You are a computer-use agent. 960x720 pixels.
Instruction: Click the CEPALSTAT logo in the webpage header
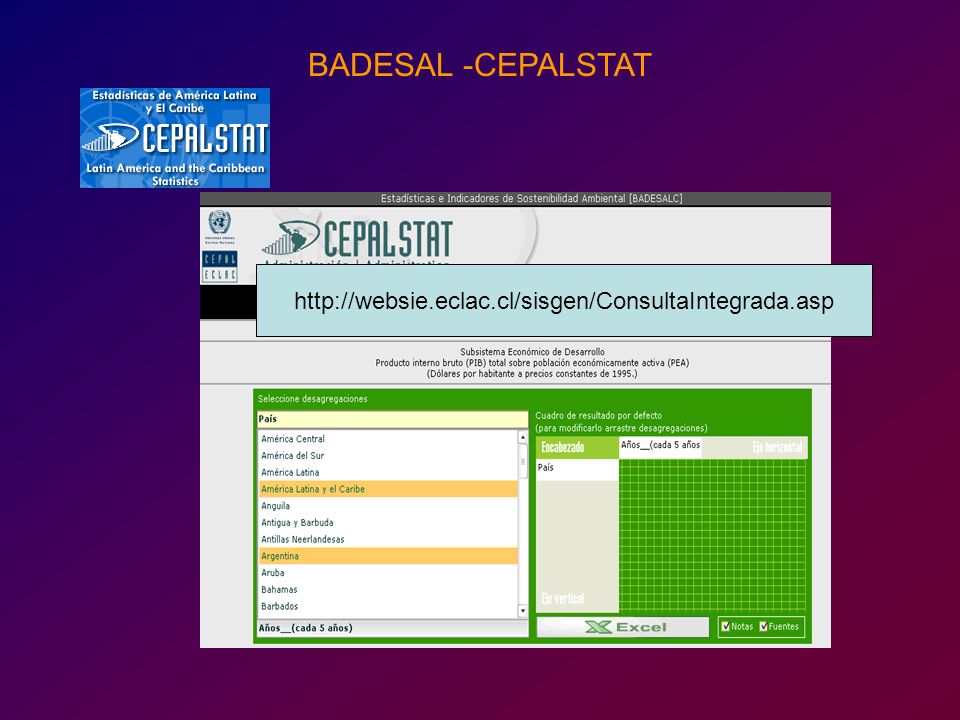click(x=358, y=239)
